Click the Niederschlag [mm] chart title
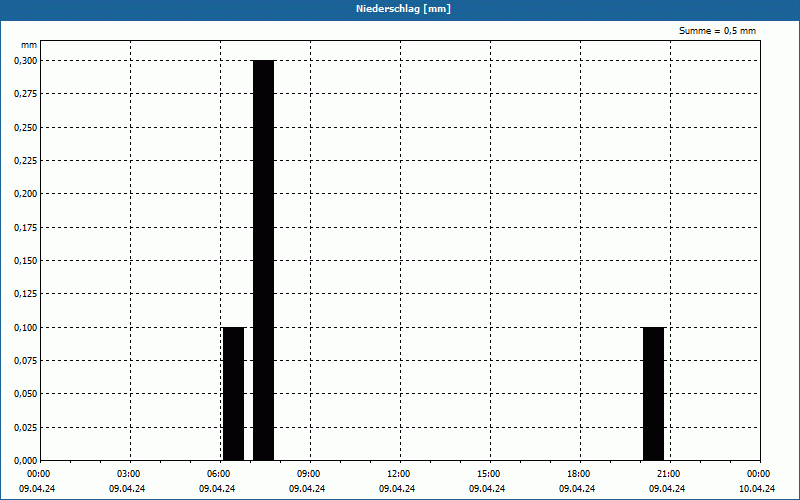 coord(403,9)
